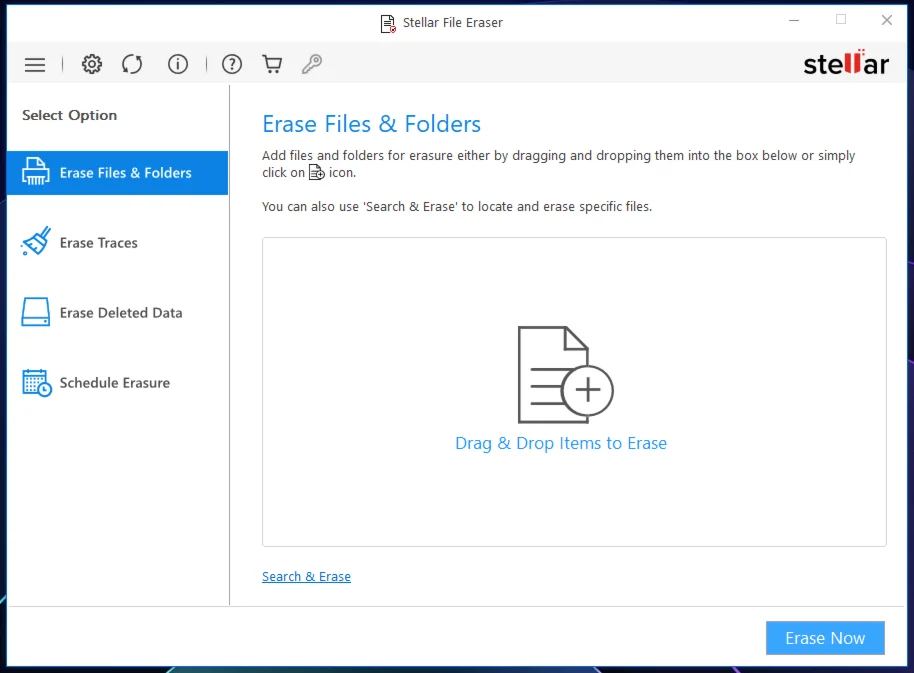The height and width of the screenshot is (673, 914).
Task: Select Erase Files & Folders option
Action: click(x=125, y=173)
